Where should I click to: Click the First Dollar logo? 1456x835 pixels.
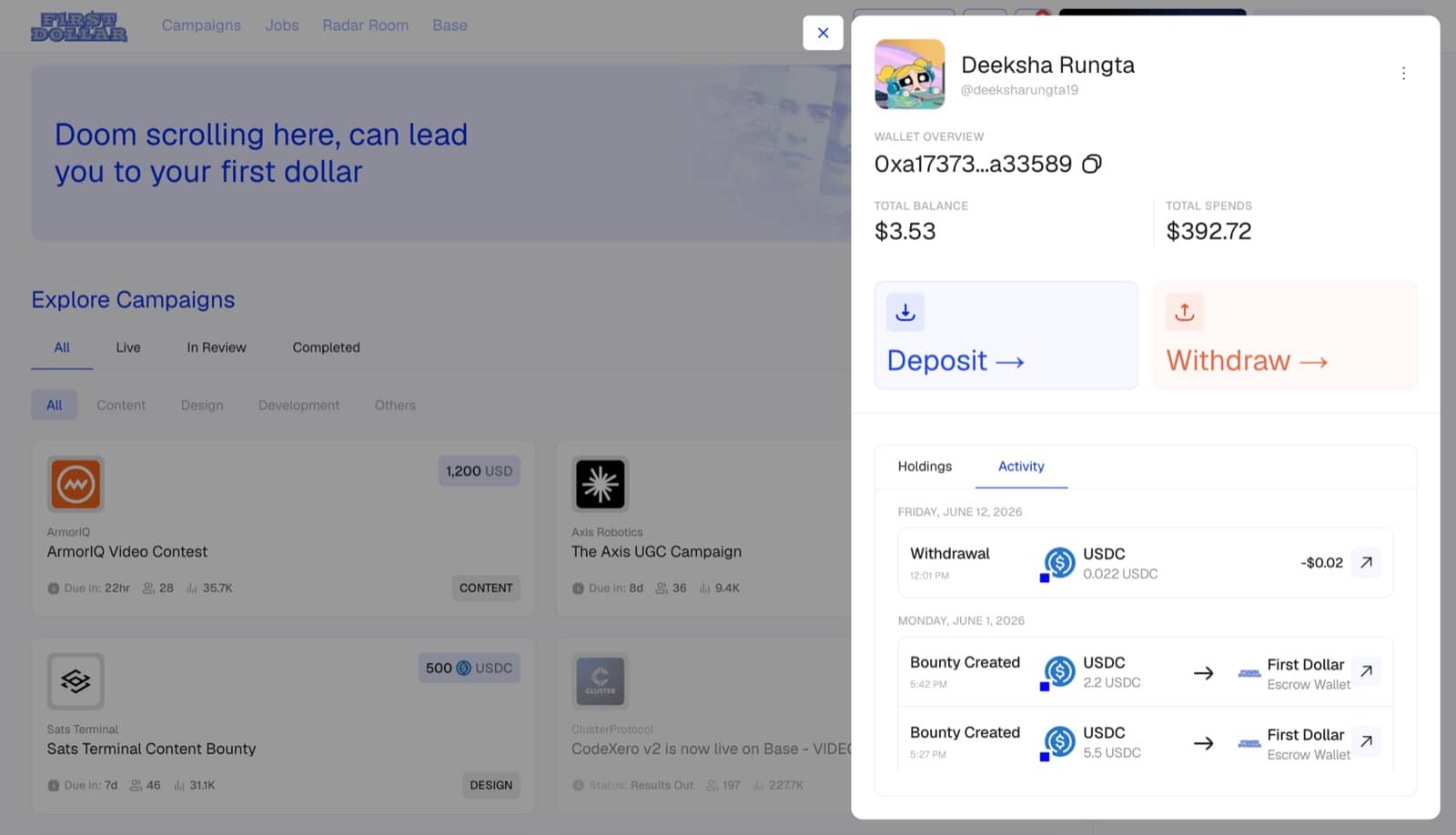[x=79, y=26]
